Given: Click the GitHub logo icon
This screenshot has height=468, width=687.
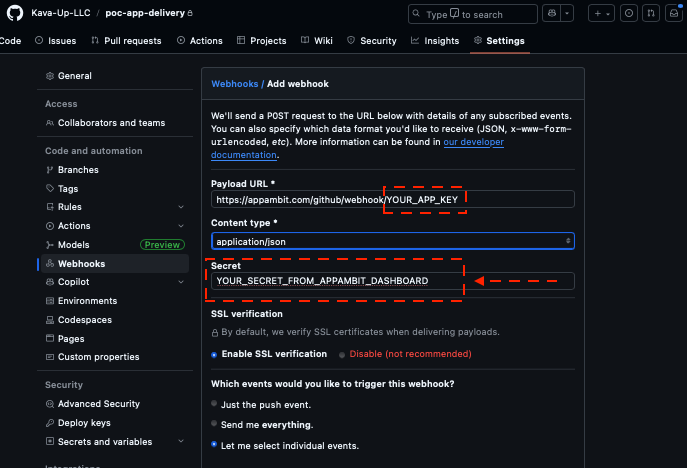Looking at the screenshot, I should pos(13,14).
